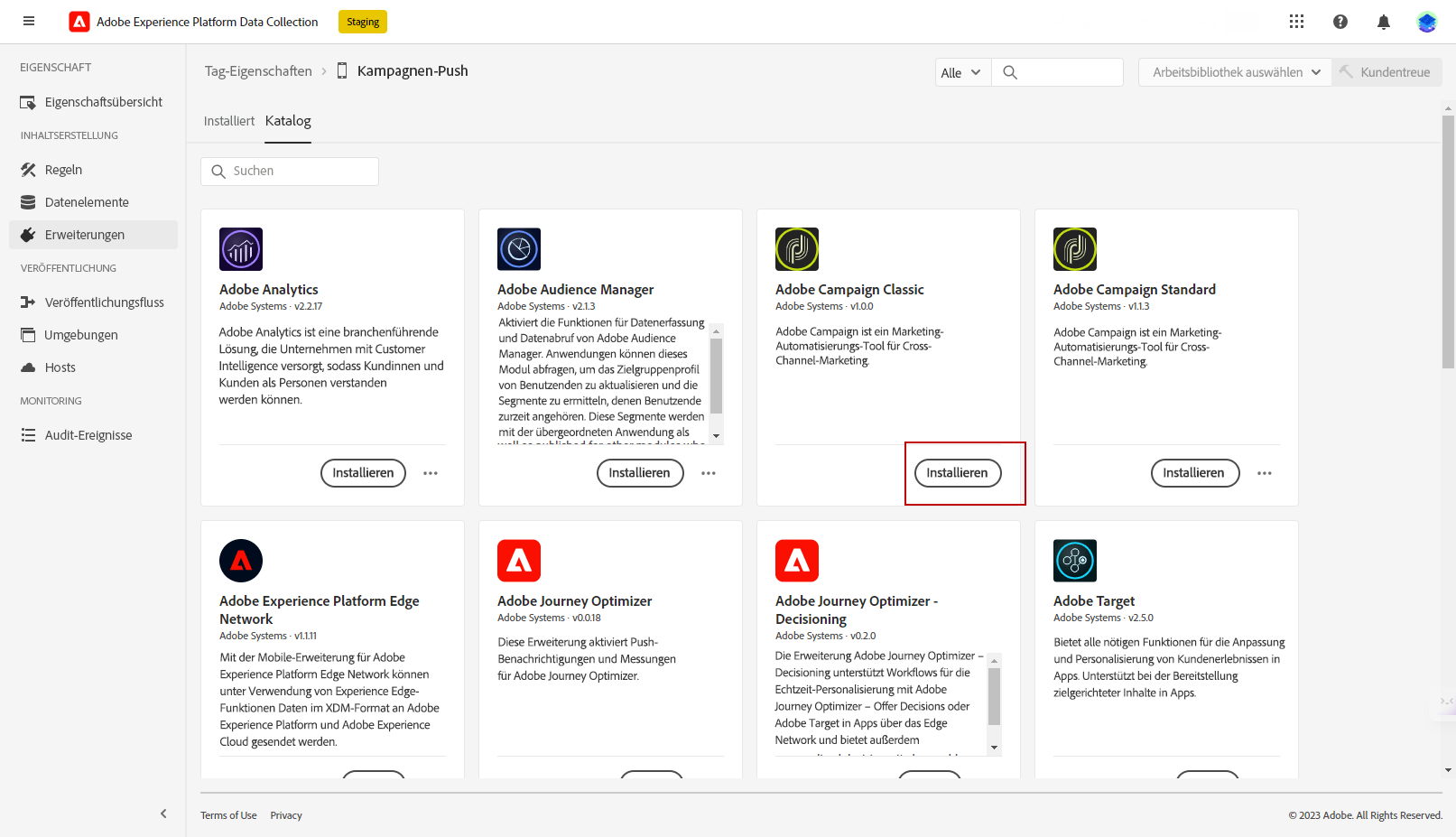
Task: Click the Journey Optimizer Decisioning description scrollbar
Action: point(995,696)
